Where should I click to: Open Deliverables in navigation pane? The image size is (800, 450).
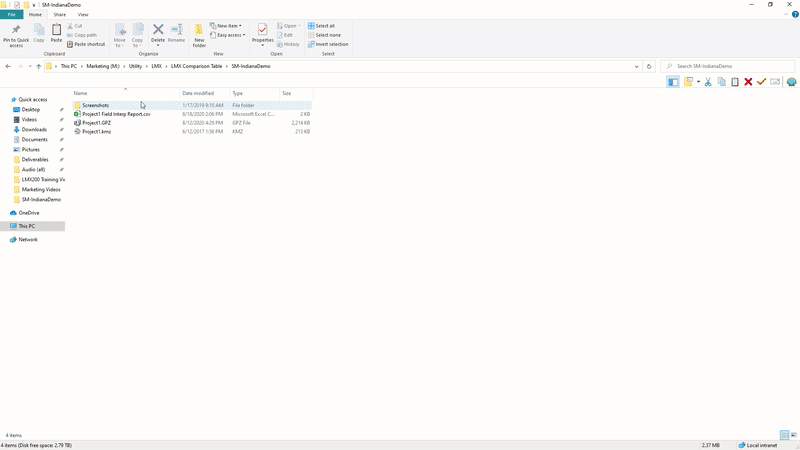click(35, 160)
